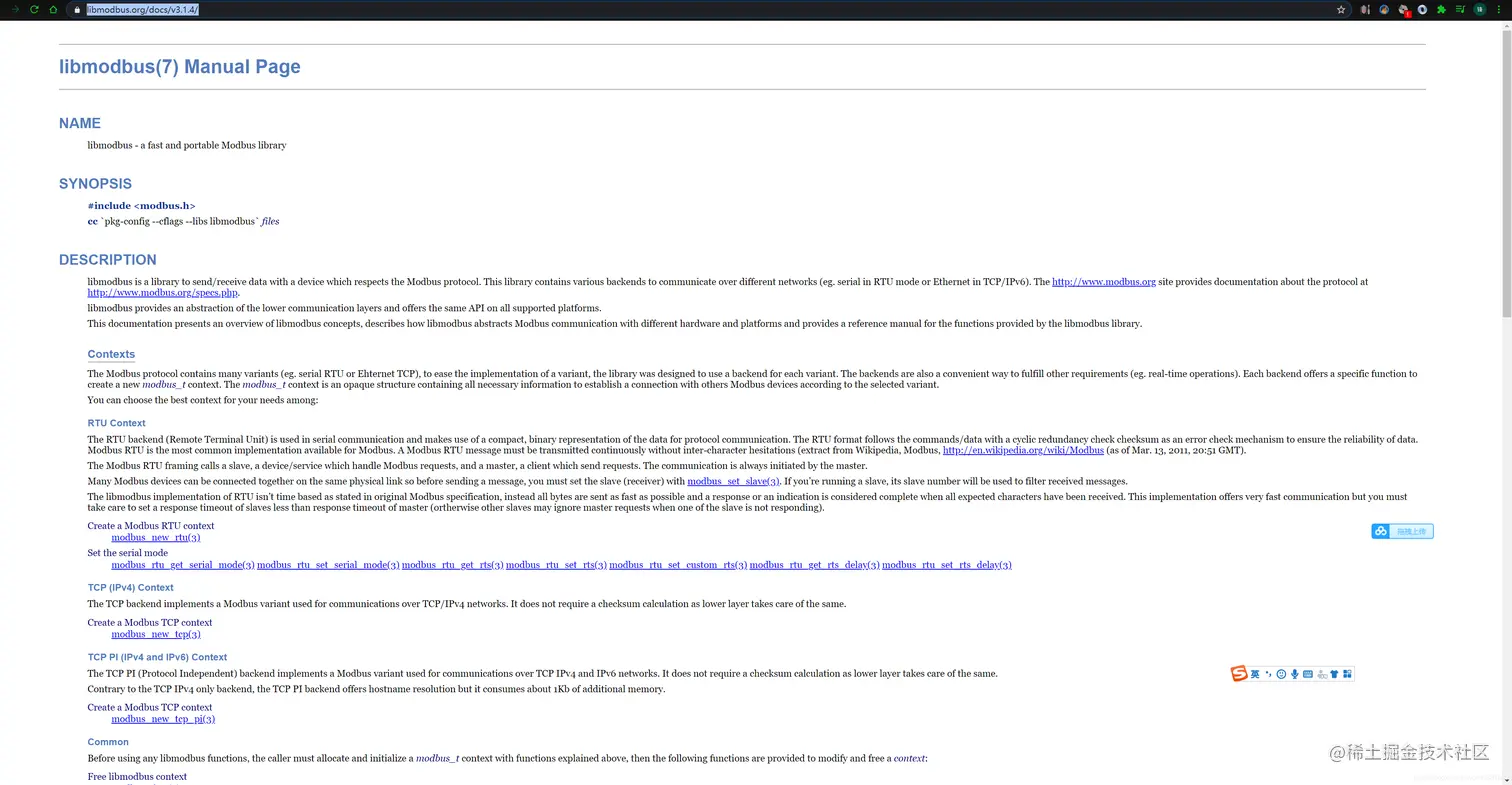Click the Baidu cloud drag-upload widget

click(1402, 531)
